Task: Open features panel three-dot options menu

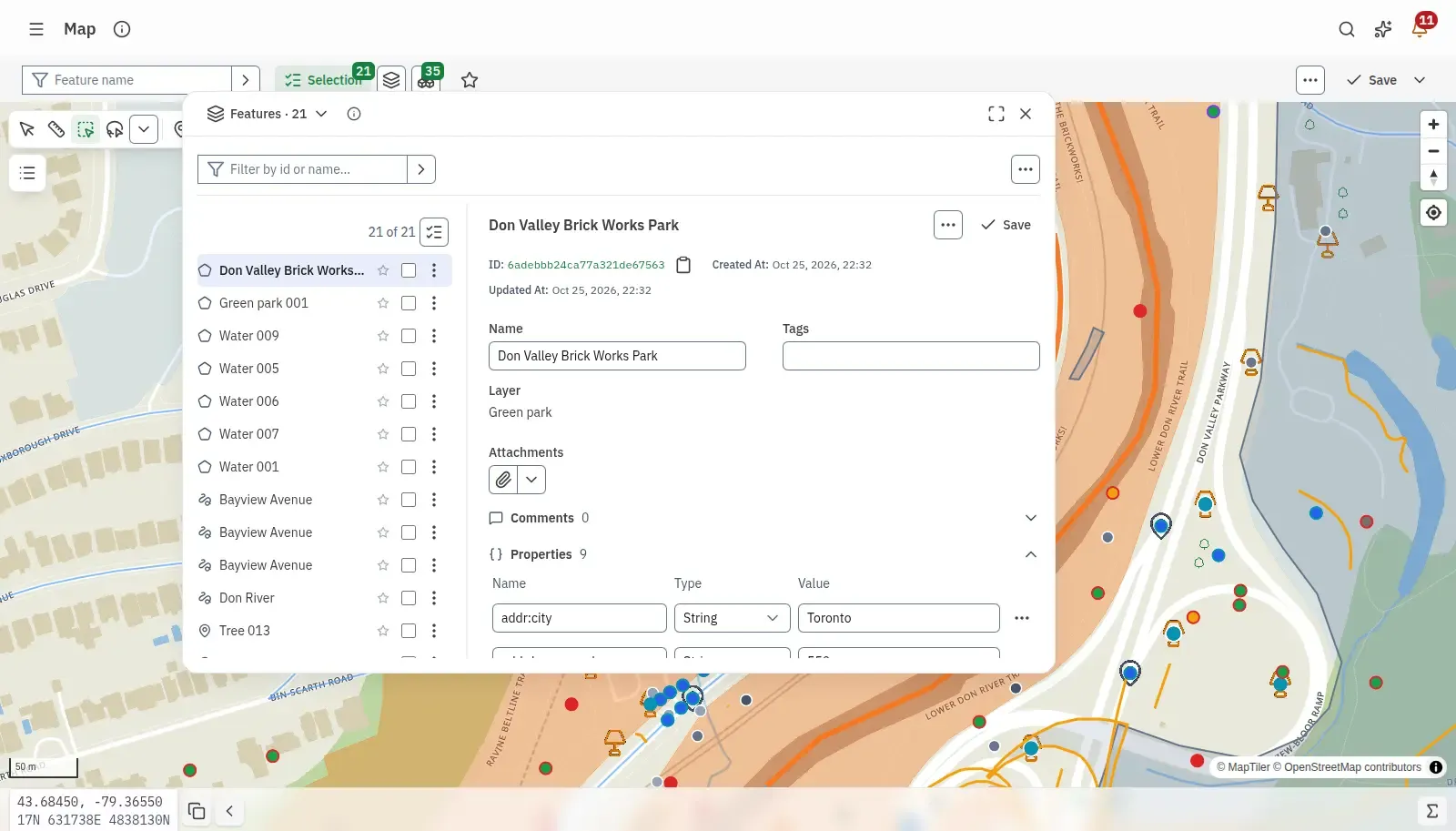Action: pyautogui.click(x=1026, y=169)
